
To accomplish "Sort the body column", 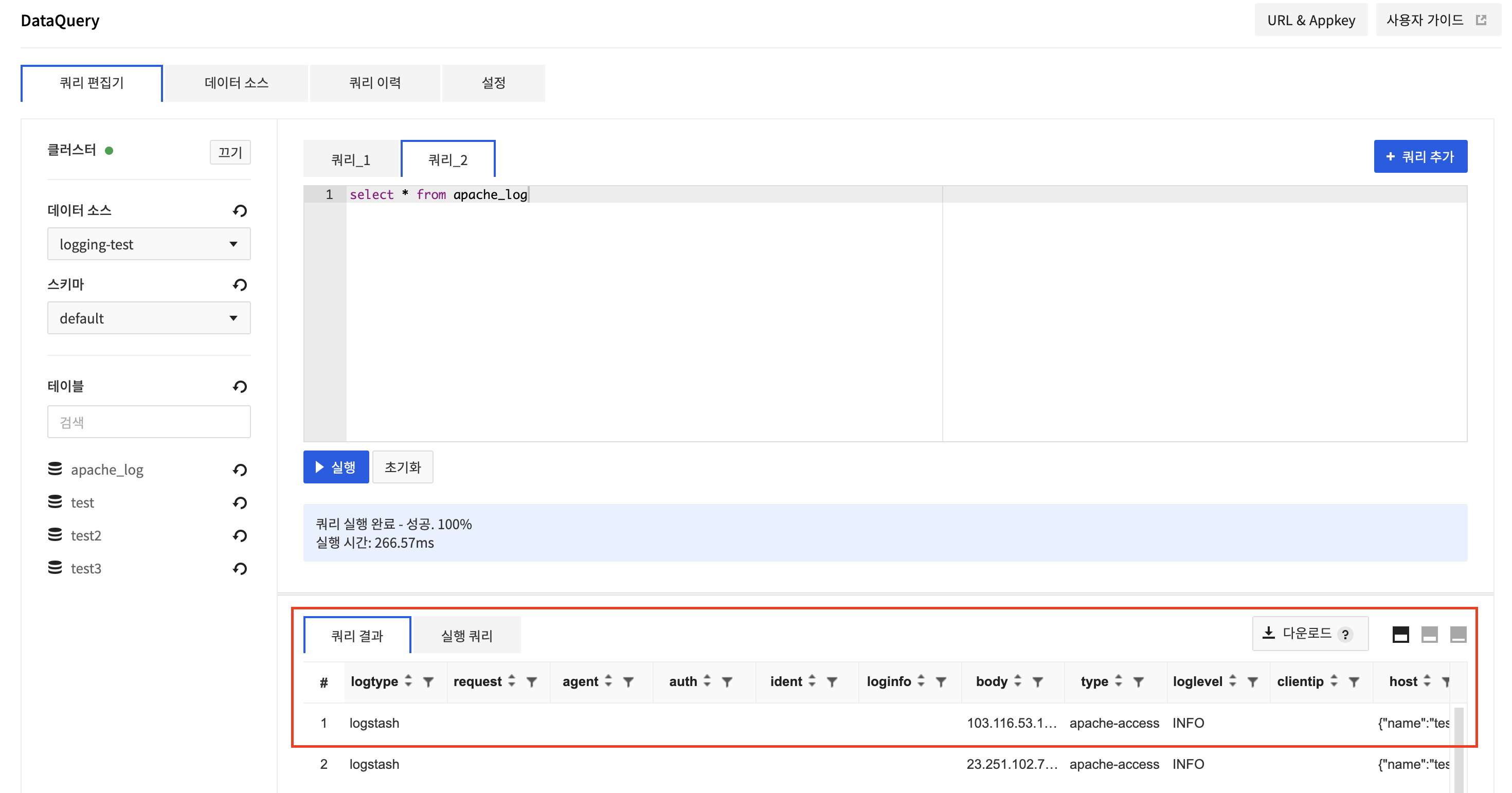I will pyautogui.click(x=1018, y=681).
